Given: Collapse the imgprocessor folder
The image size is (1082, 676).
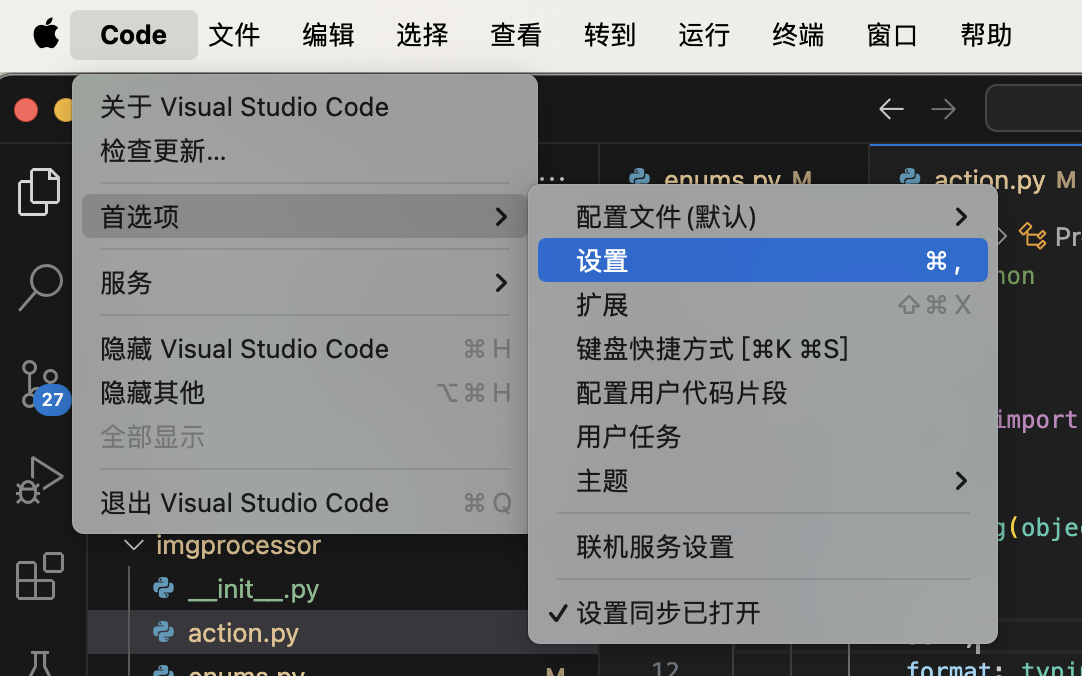Looking at the screenshot, I should (x=133, y=545).
